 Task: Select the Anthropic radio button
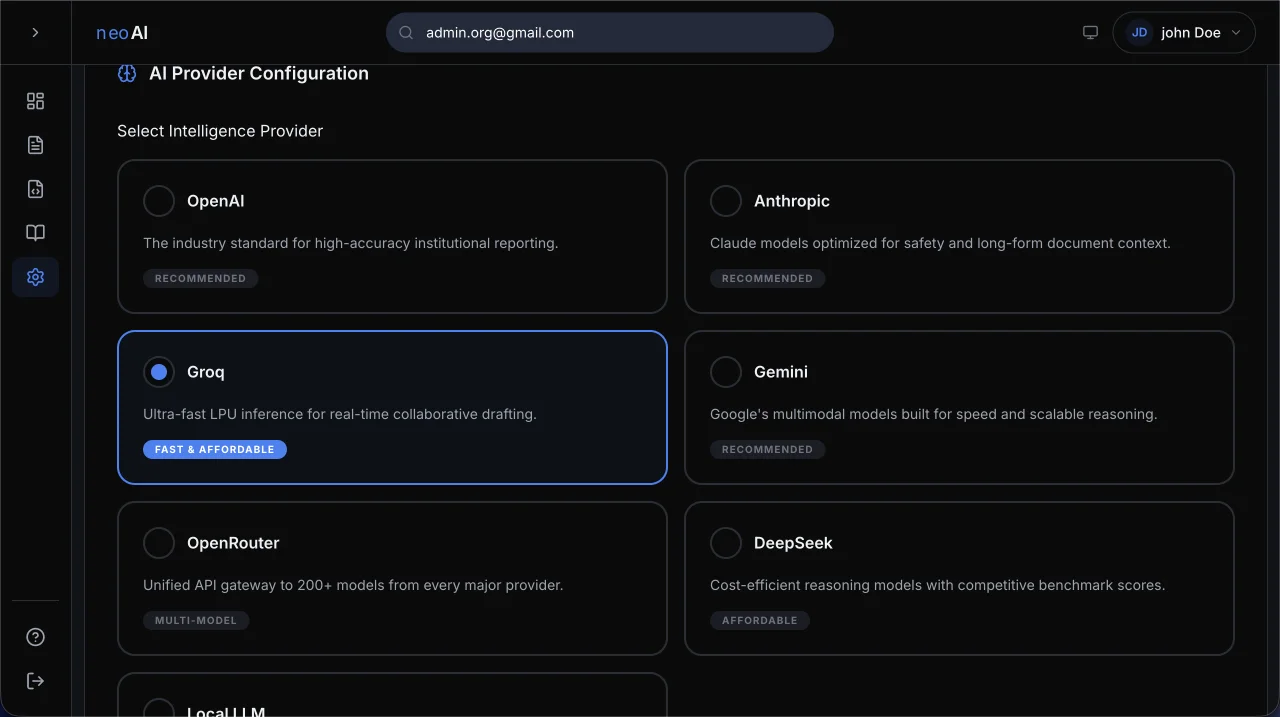click(x=726, y=201)
